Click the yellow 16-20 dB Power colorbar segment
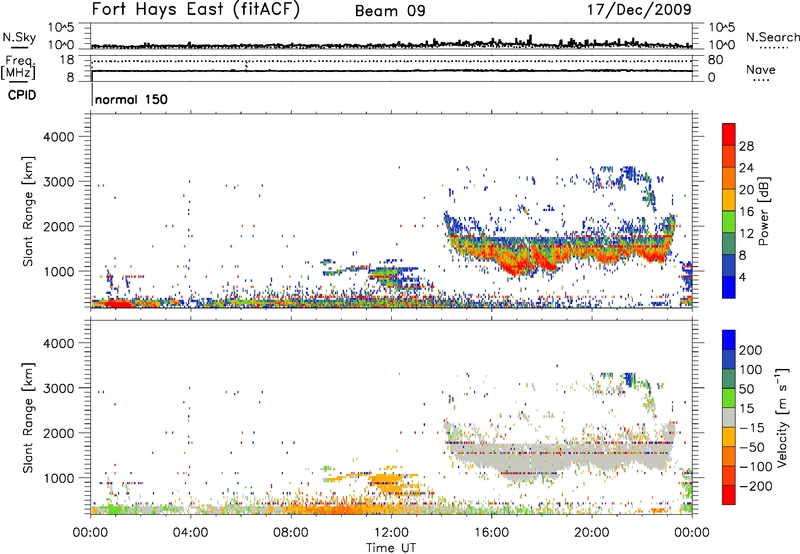Viewport: 800px width, 554px height. [x=729, y=199]
